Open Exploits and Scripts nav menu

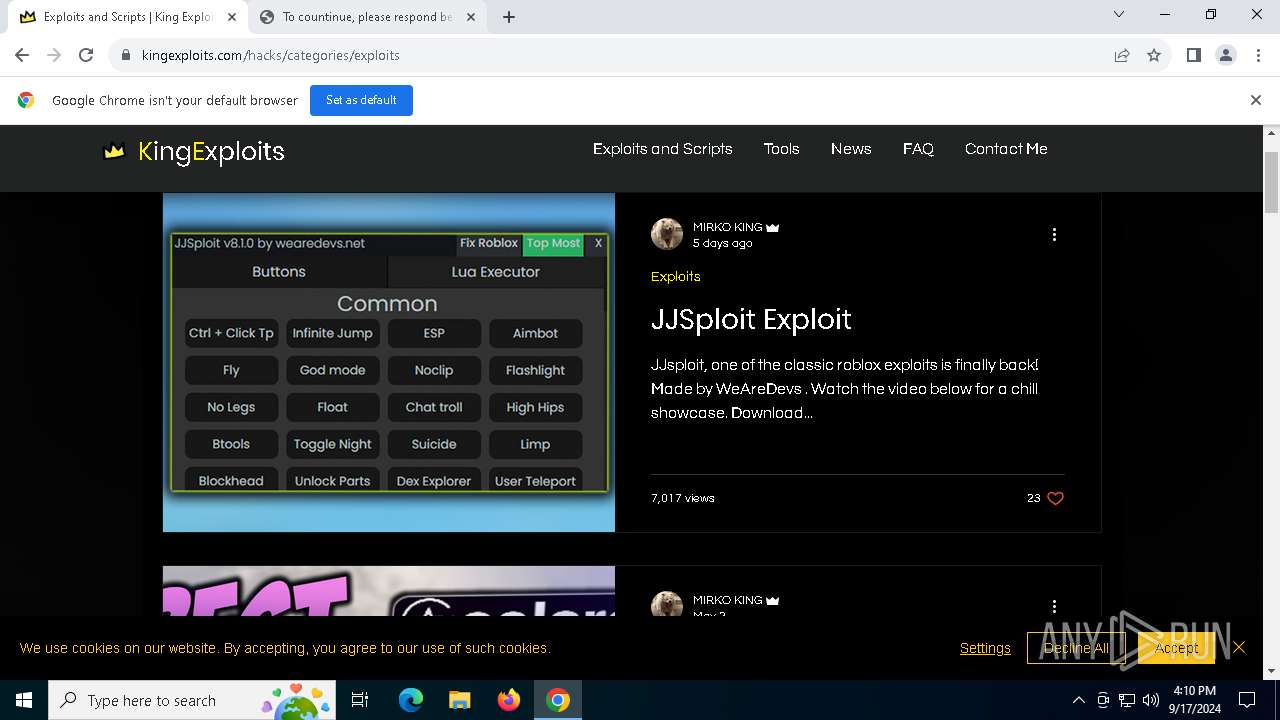tap(662, 149)
